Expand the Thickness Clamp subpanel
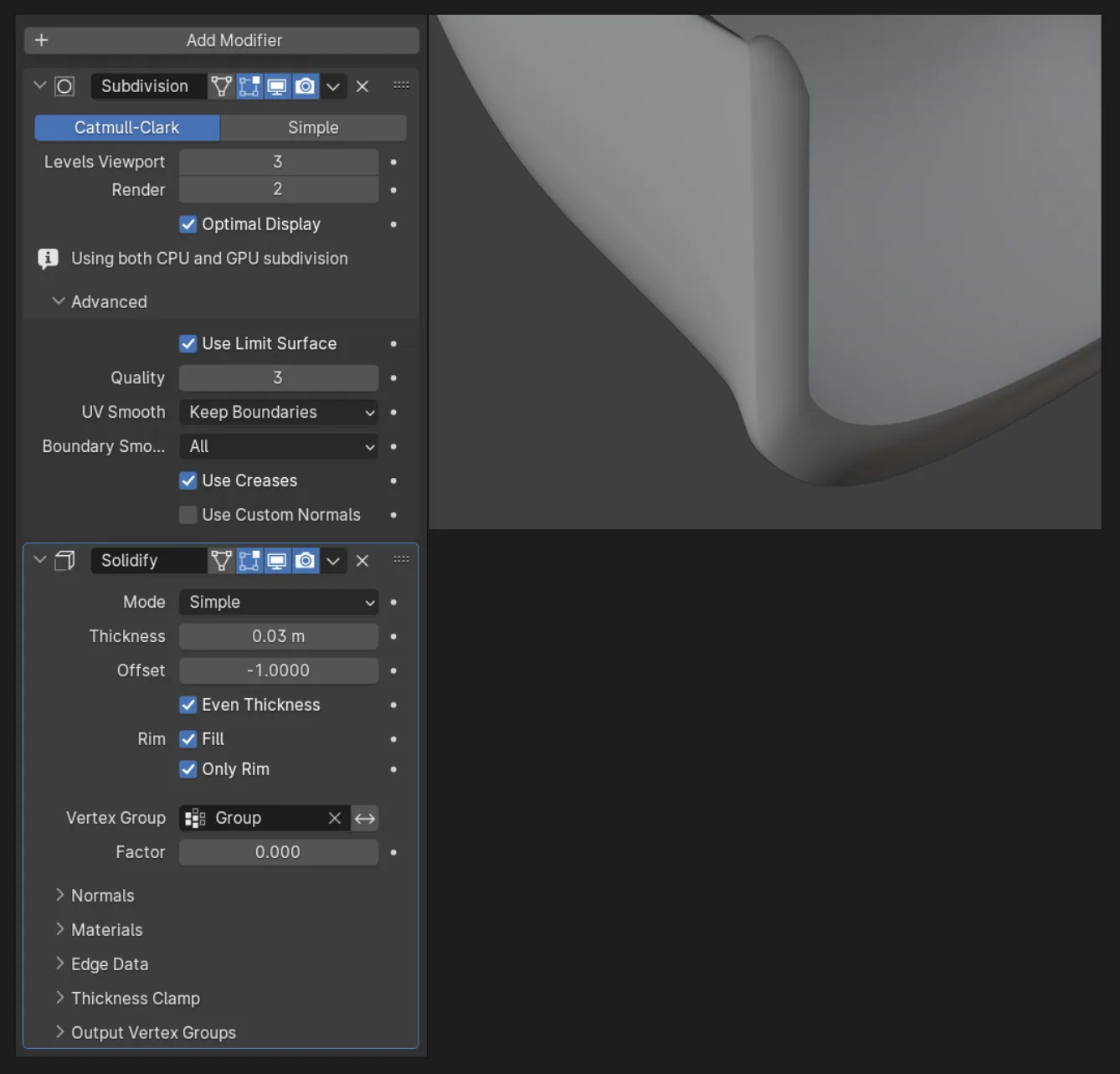Viewport: 1120px width, 1074px height. pyautogui.click(x=59, y=998)
